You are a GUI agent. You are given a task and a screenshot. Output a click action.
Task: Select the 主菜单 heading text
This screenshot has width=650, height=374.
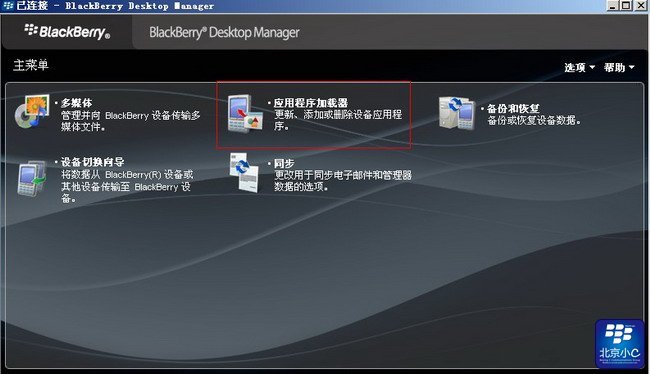(31, 65)
